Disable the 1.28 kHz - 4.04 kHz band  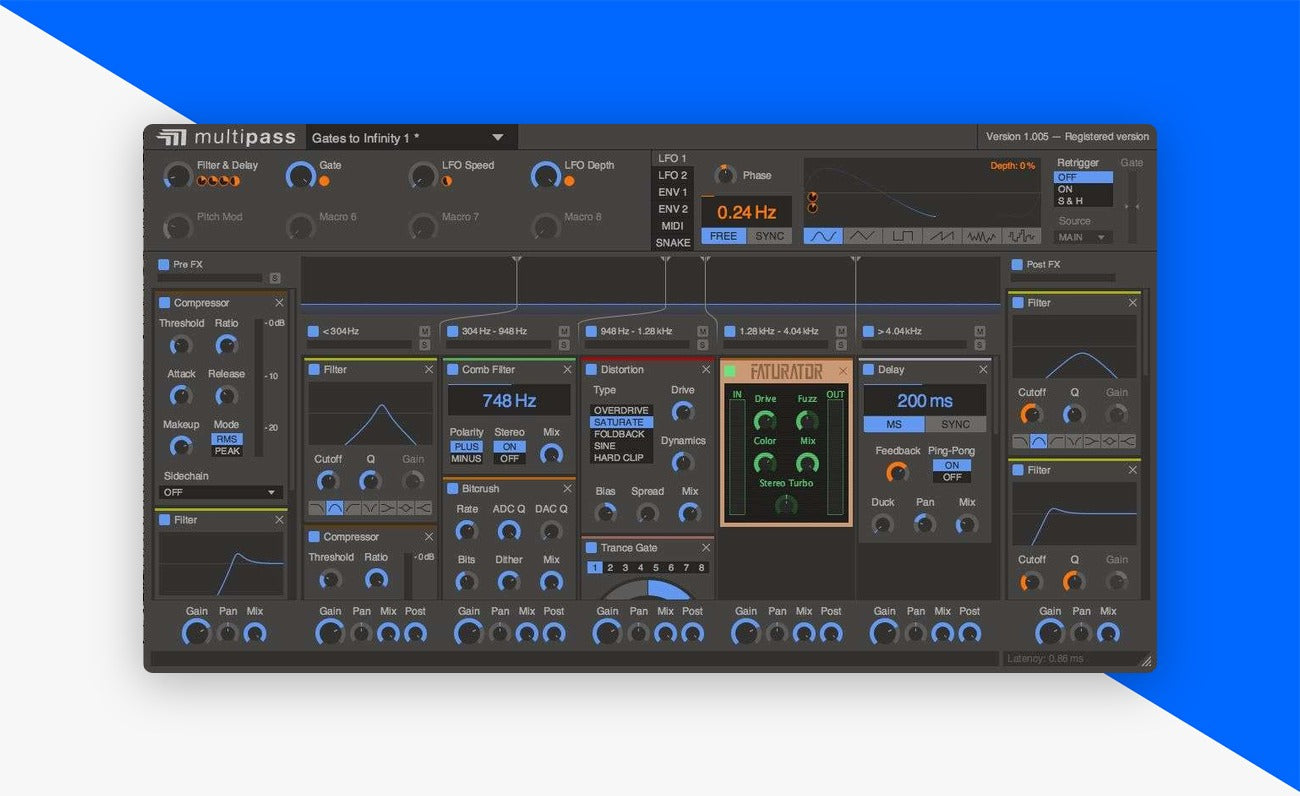(x=729, y=331)
